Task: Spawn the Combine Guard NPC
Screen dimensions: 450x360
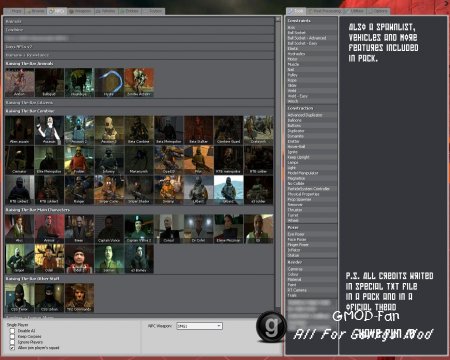Action: [228, 130]
